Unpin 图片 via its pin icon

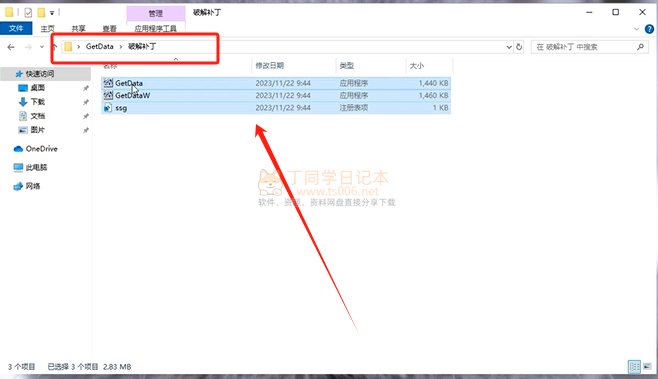(x=86, y=130)
